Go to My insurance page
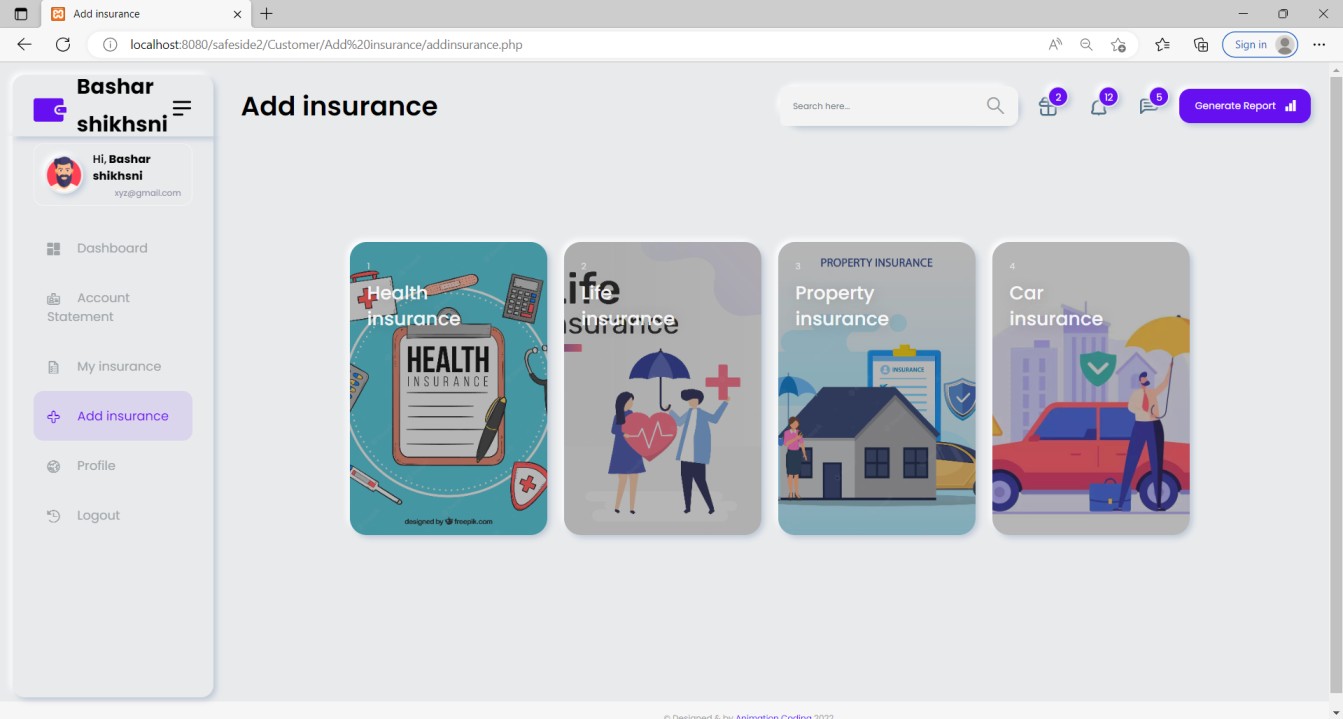This screenshot has height=719, width=1343. point(118,367)
